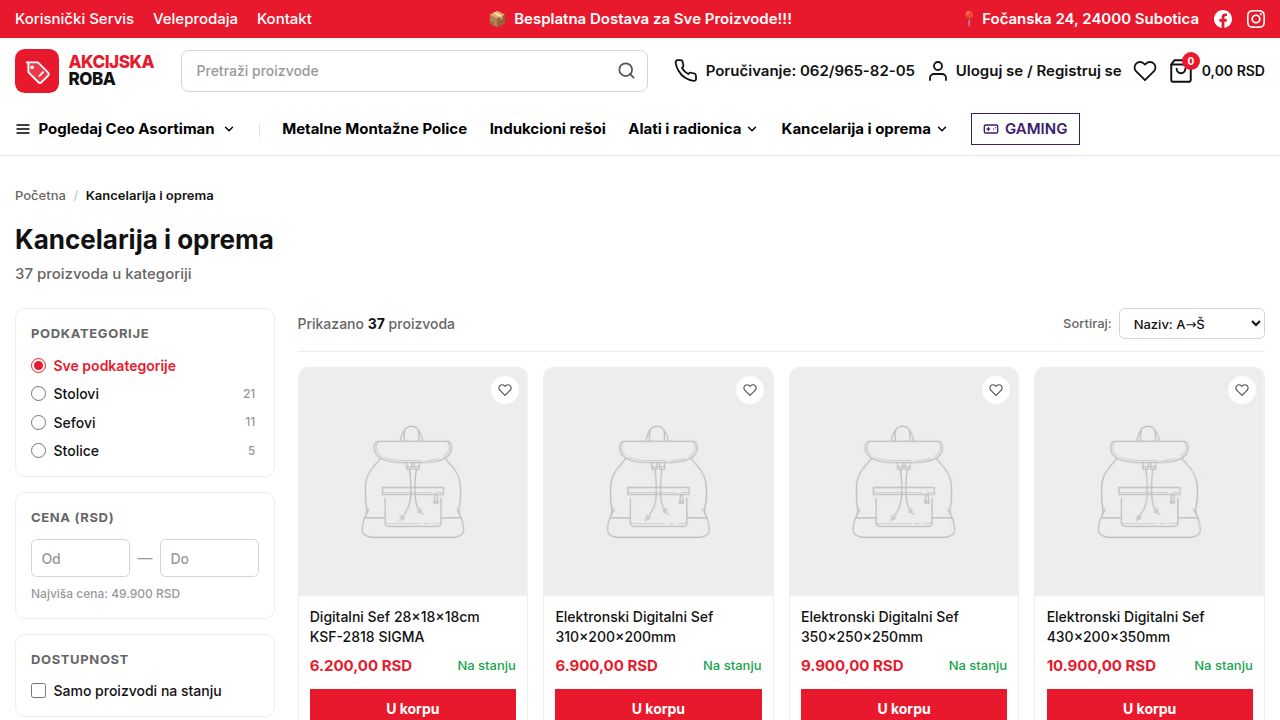Viewport: 1280px width, 720px height.
Task: Open the shopping cart icon
Action: 1181,71
